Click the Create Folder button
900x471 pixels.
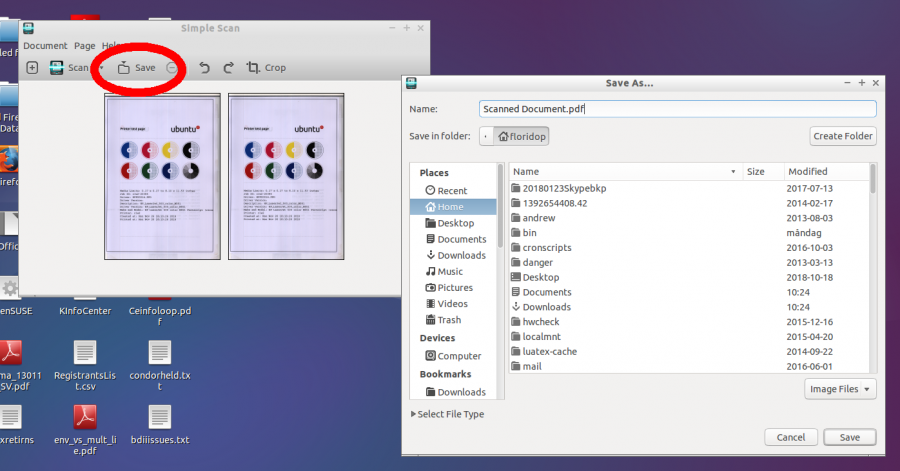843,136
